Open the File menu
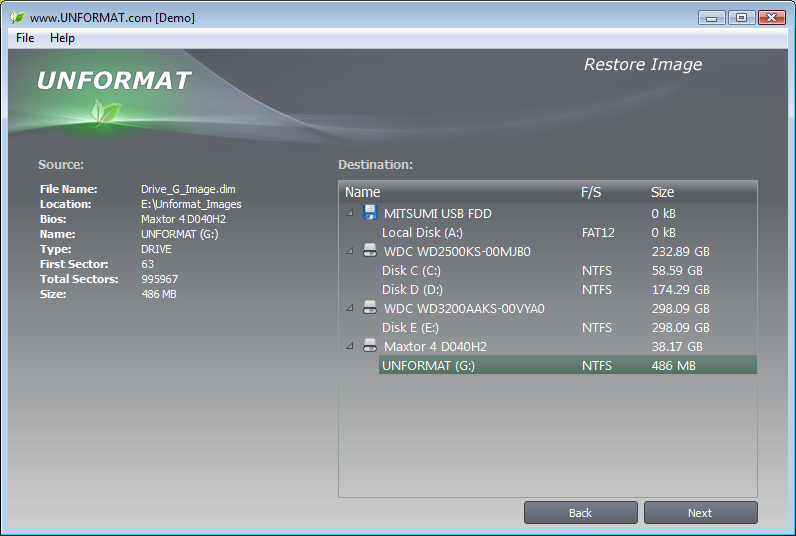The image size is (796, 536). click(x=25, y=38)
